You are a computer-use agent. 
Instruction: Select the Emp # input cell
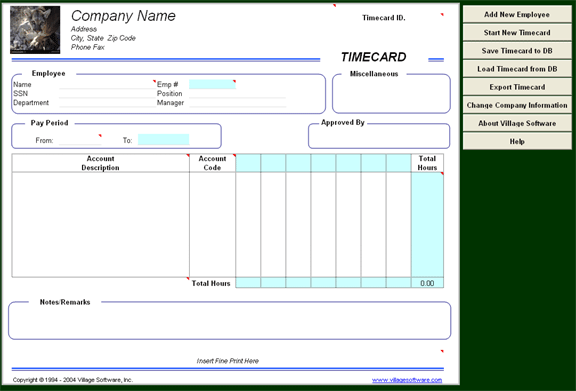click(212, 84)
